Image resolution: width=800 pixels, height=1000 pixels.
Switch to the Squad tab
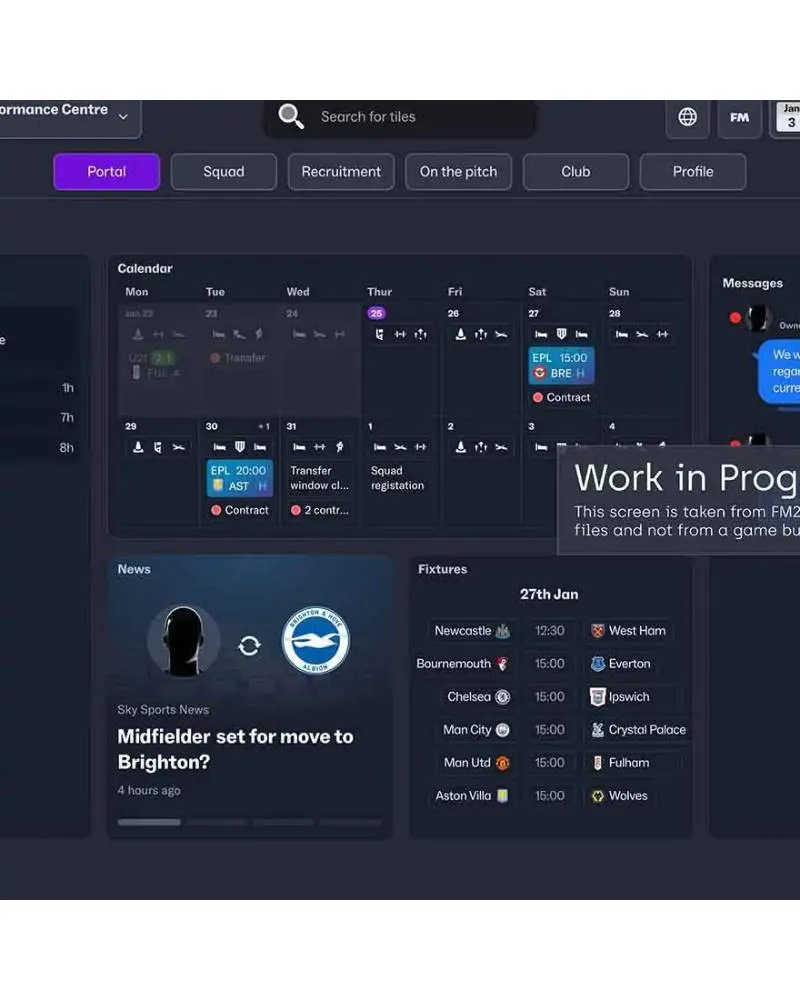(223, 172)
